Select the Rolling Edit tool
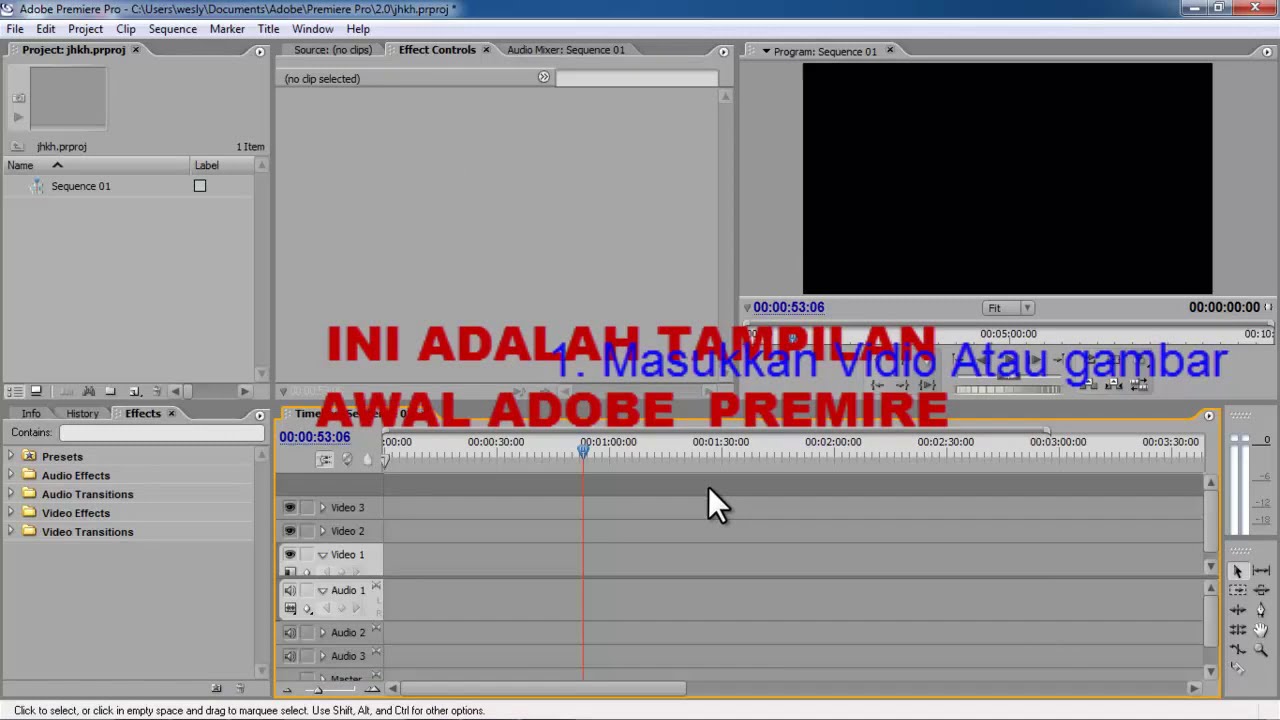Screen dimensions: 1280x720 coord(1238,629)
